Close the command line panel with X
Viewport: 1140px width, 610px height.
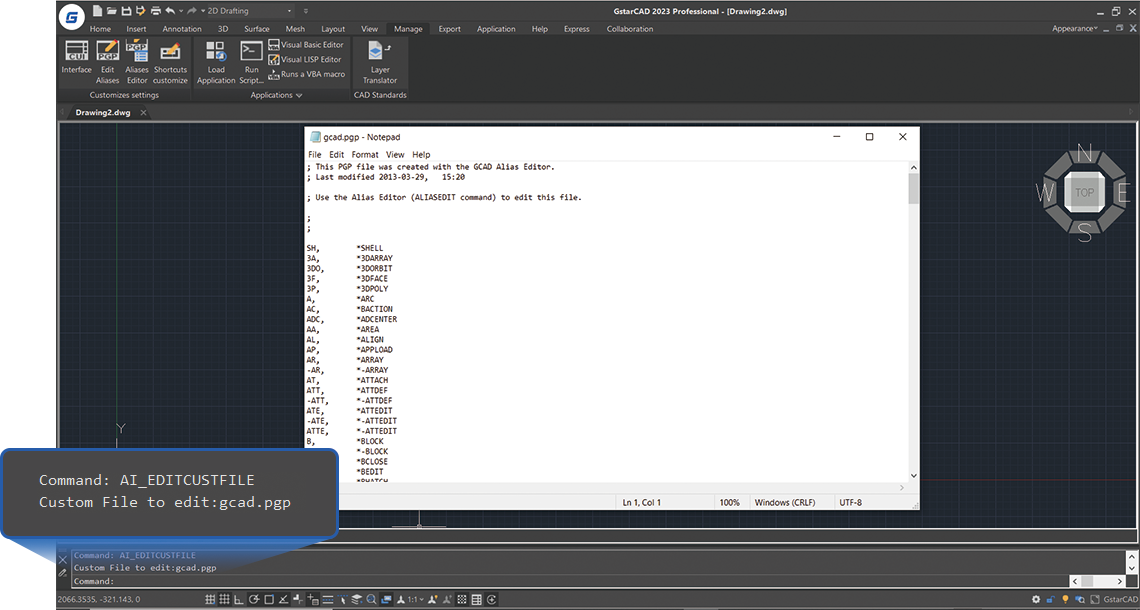tap(63, 559)
